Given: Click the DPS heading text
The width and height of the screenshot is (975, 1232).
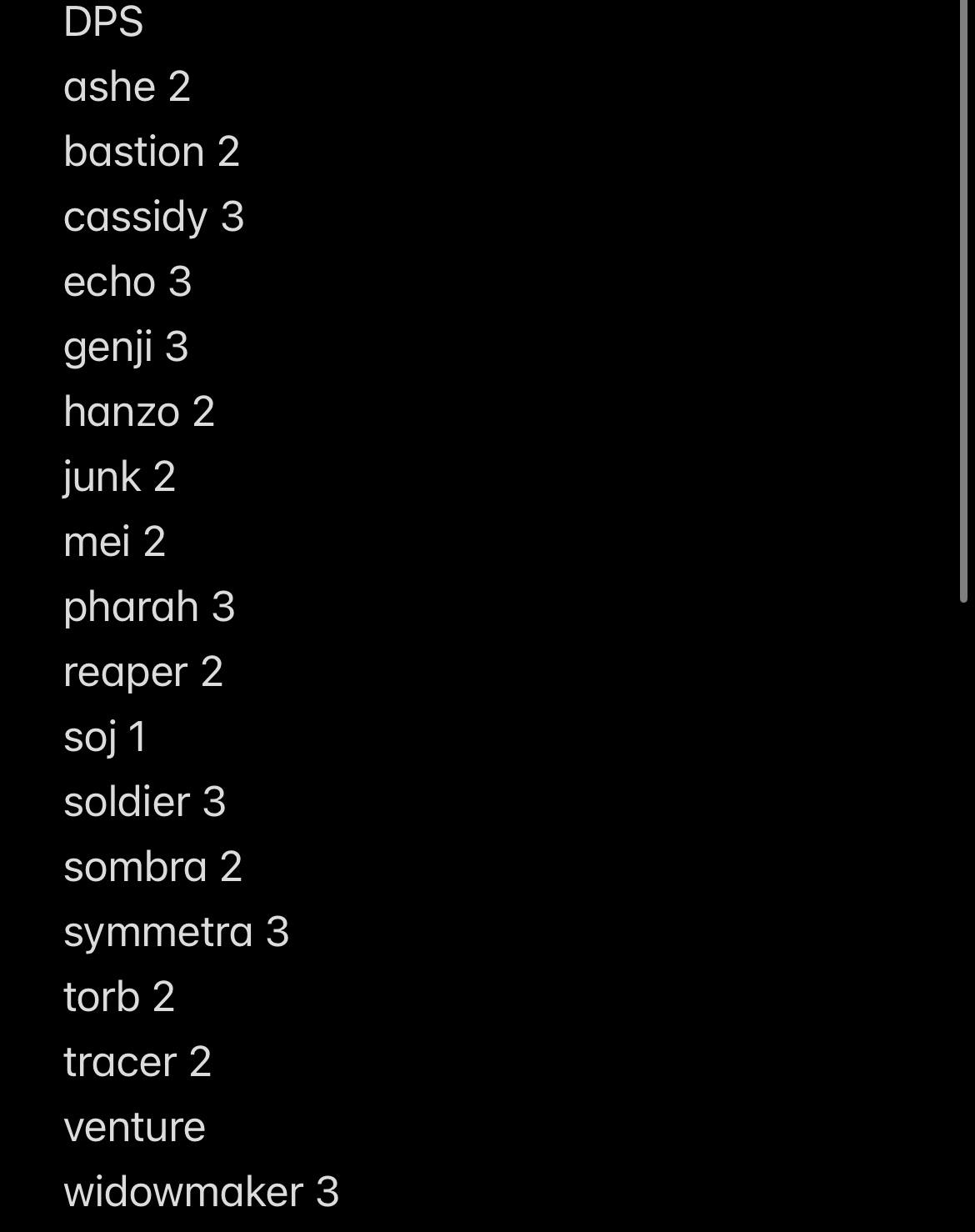Looking at the screenshot, I should (103, 22).
